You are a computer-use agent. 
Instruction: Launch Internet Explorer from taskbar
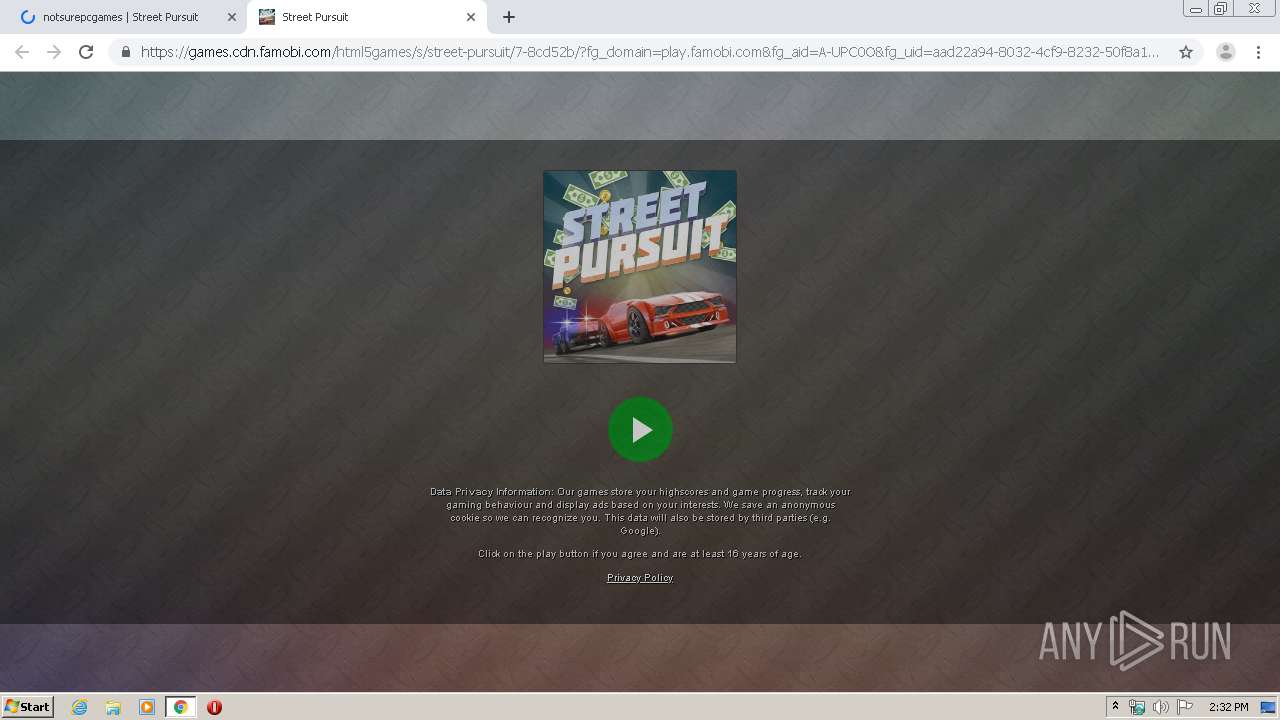pyautogui.click(x=80, y=707)
